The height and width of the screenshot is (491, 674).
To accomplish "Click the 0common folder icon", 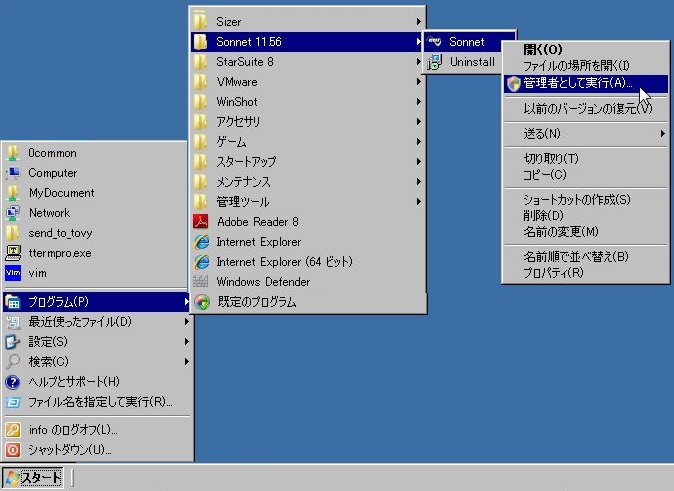I will coord(13,153).
